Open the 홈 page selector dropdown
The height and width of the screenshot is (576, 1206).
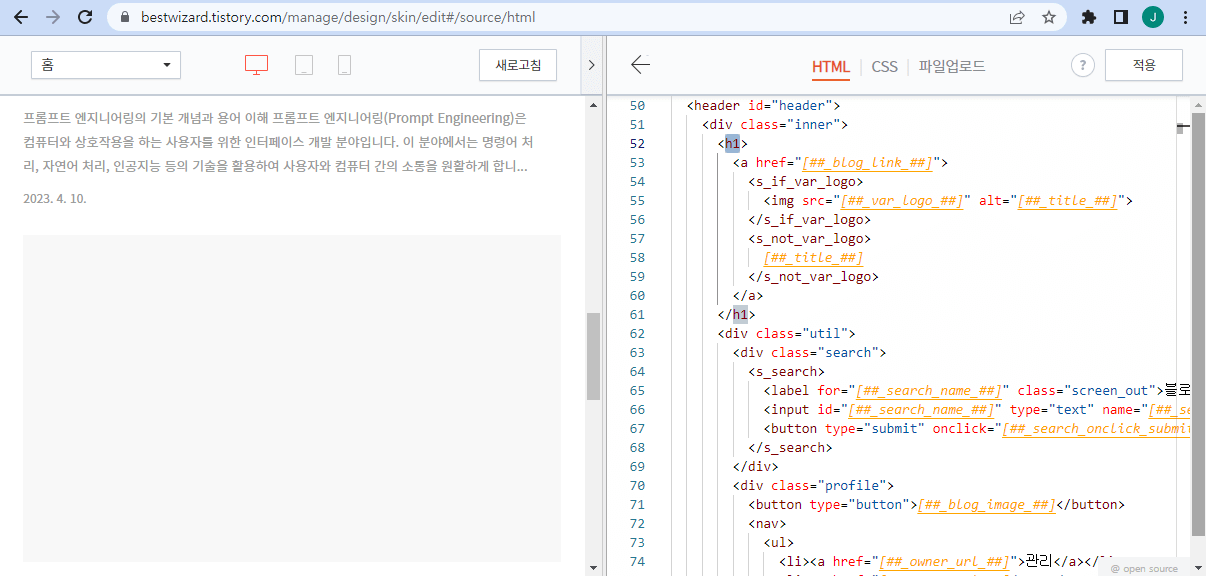(x=105, y=64)
